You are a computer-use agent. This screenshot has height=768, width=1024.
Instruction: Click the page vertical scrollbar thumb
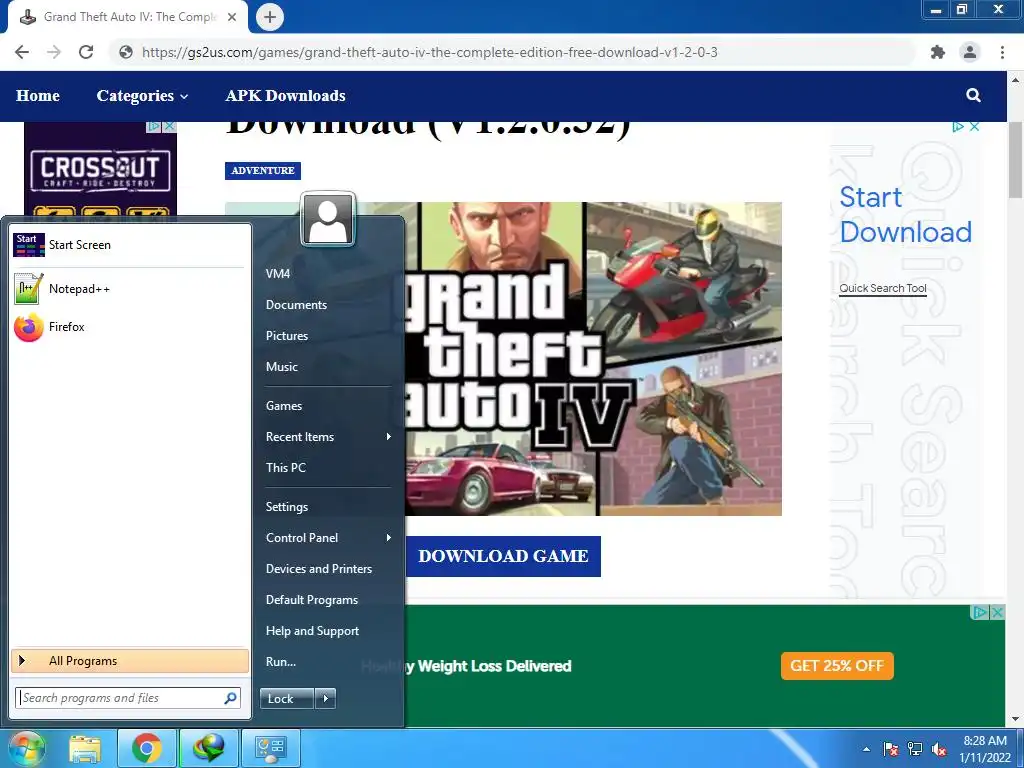[1016, 160]
